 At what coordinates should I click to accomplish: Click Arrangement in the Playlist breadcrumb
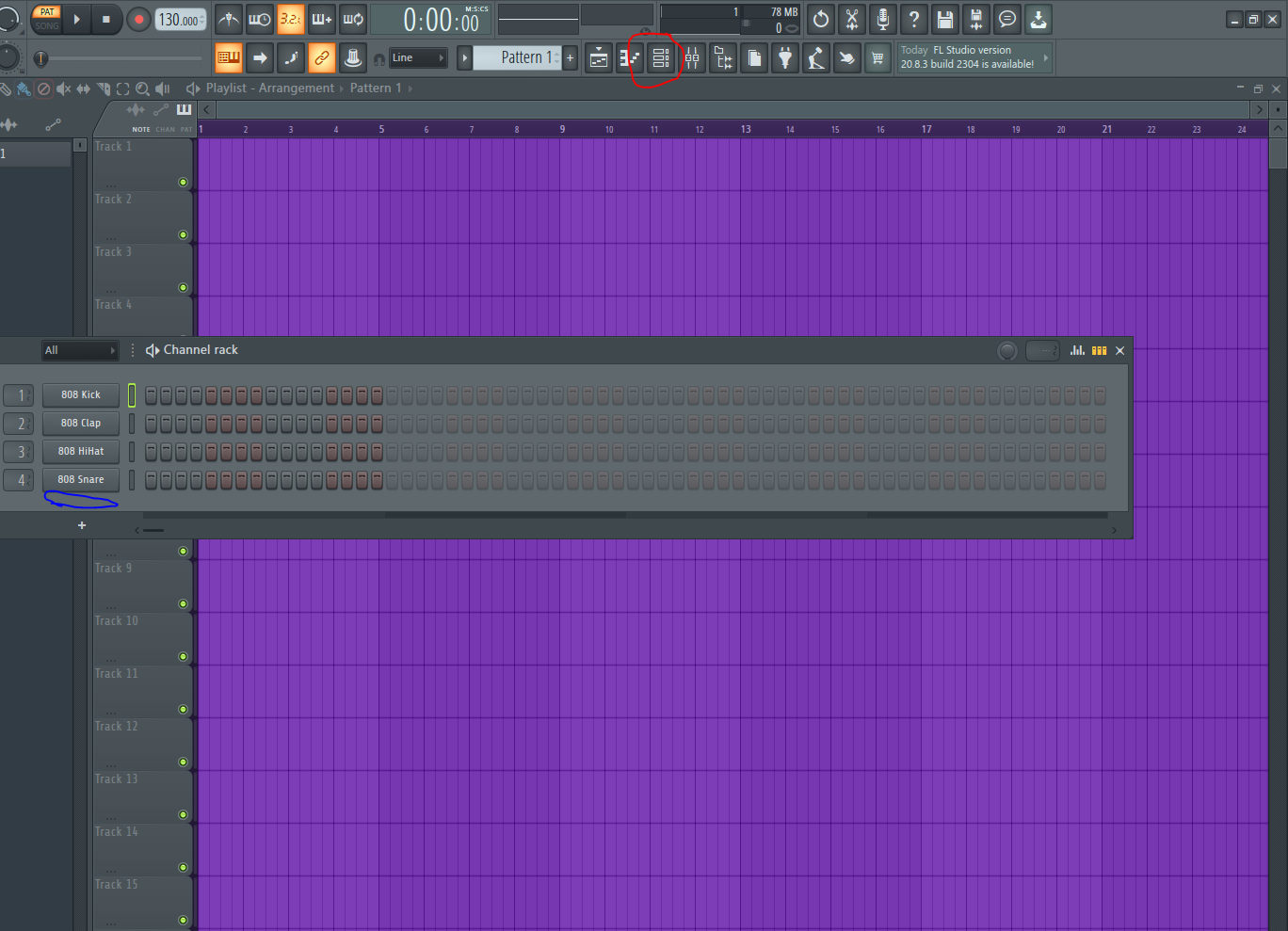pyautogui.click(x=297, y=88)
